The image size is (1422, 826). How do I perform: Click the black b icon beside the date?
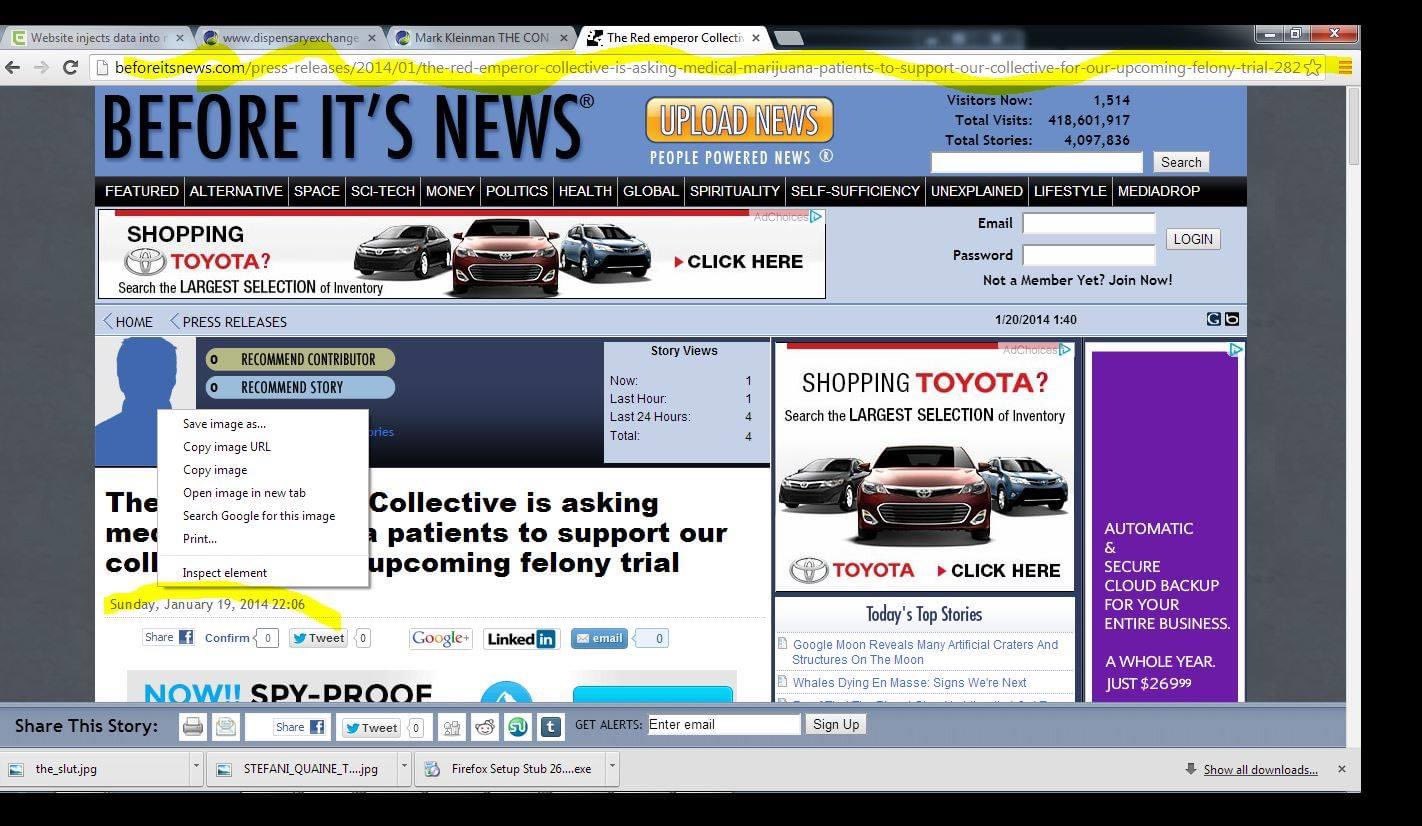(x=1232, y=319)
